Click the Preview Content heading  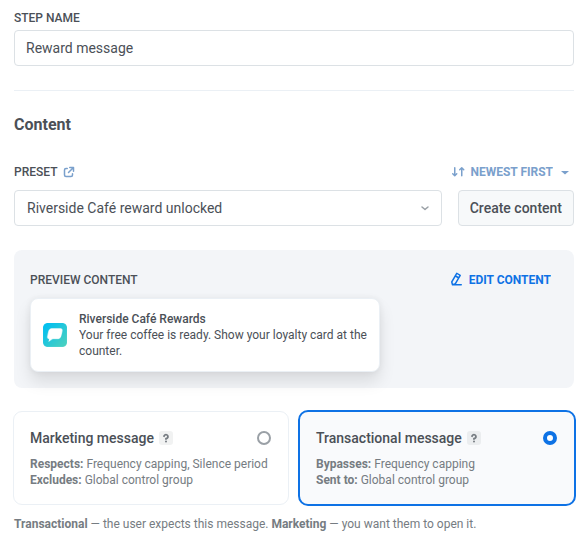(84, 280)
